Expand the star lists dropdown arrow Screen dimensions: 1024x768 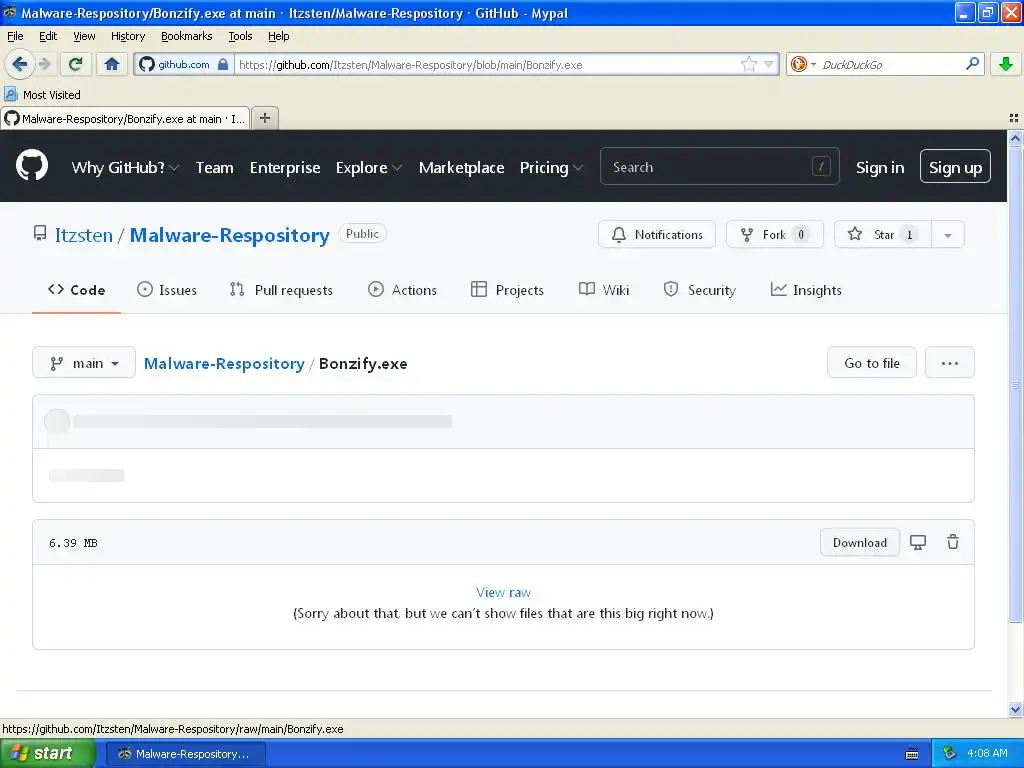[948, 234]
